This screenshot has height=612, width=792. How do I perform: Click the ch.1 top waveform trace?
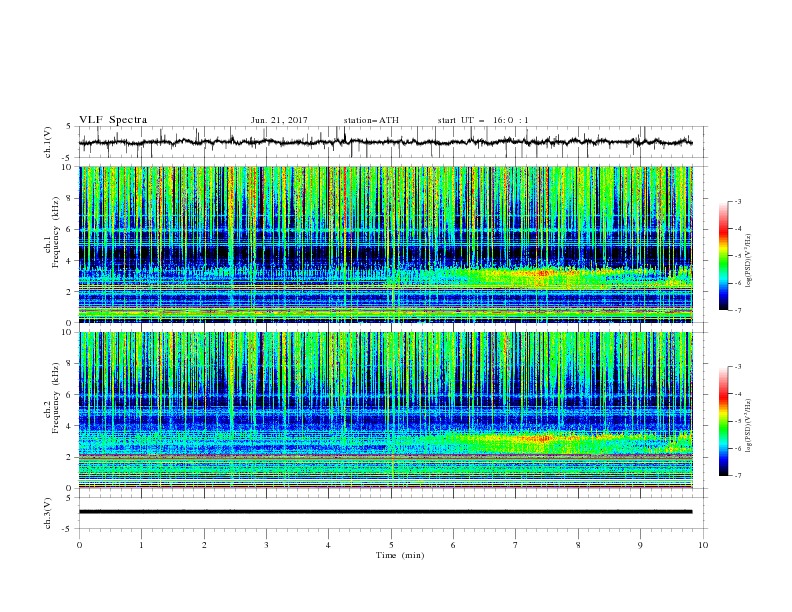(385, 142)
